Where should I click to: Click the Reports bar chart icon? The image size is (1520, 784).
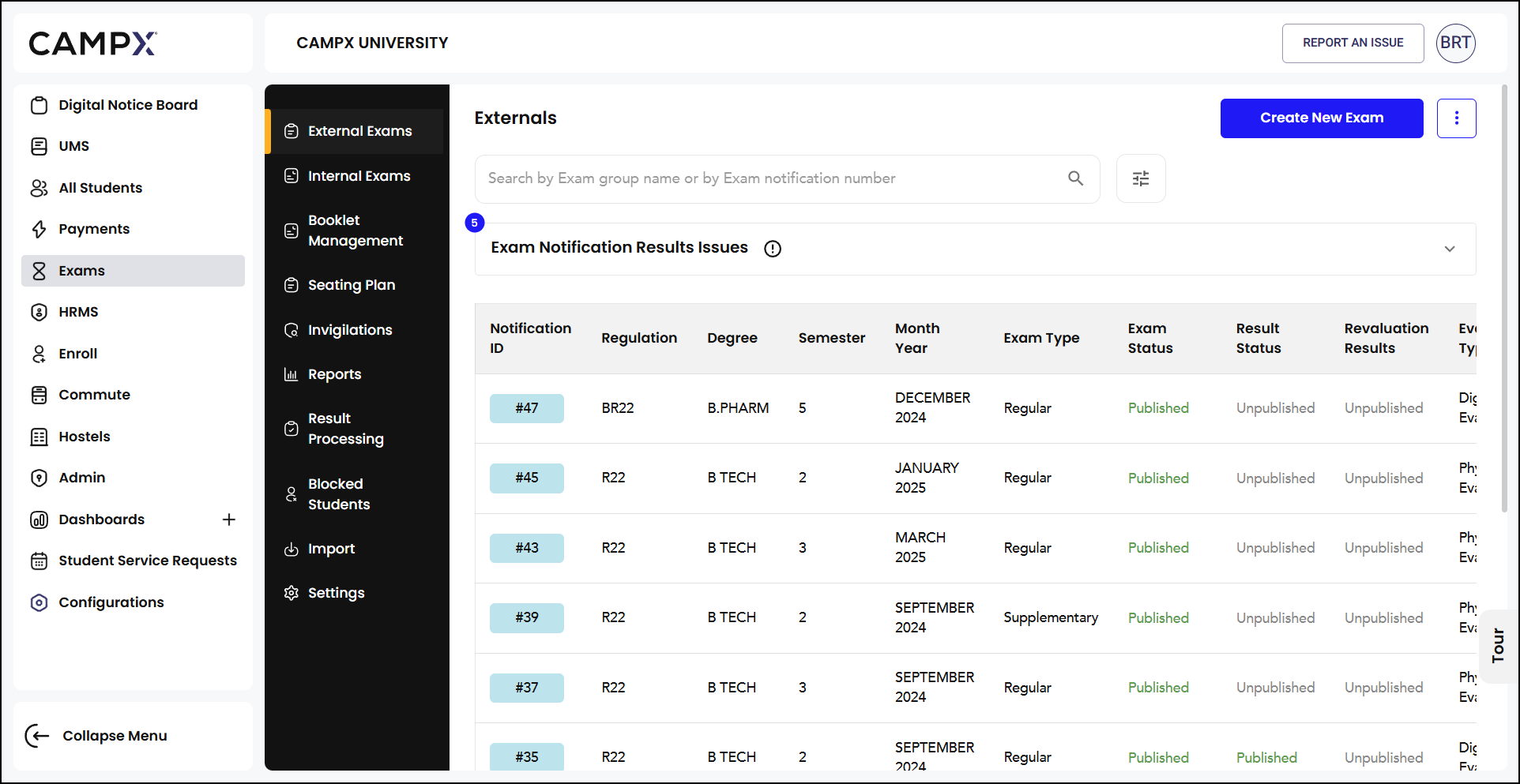click(x=292, y=374)
